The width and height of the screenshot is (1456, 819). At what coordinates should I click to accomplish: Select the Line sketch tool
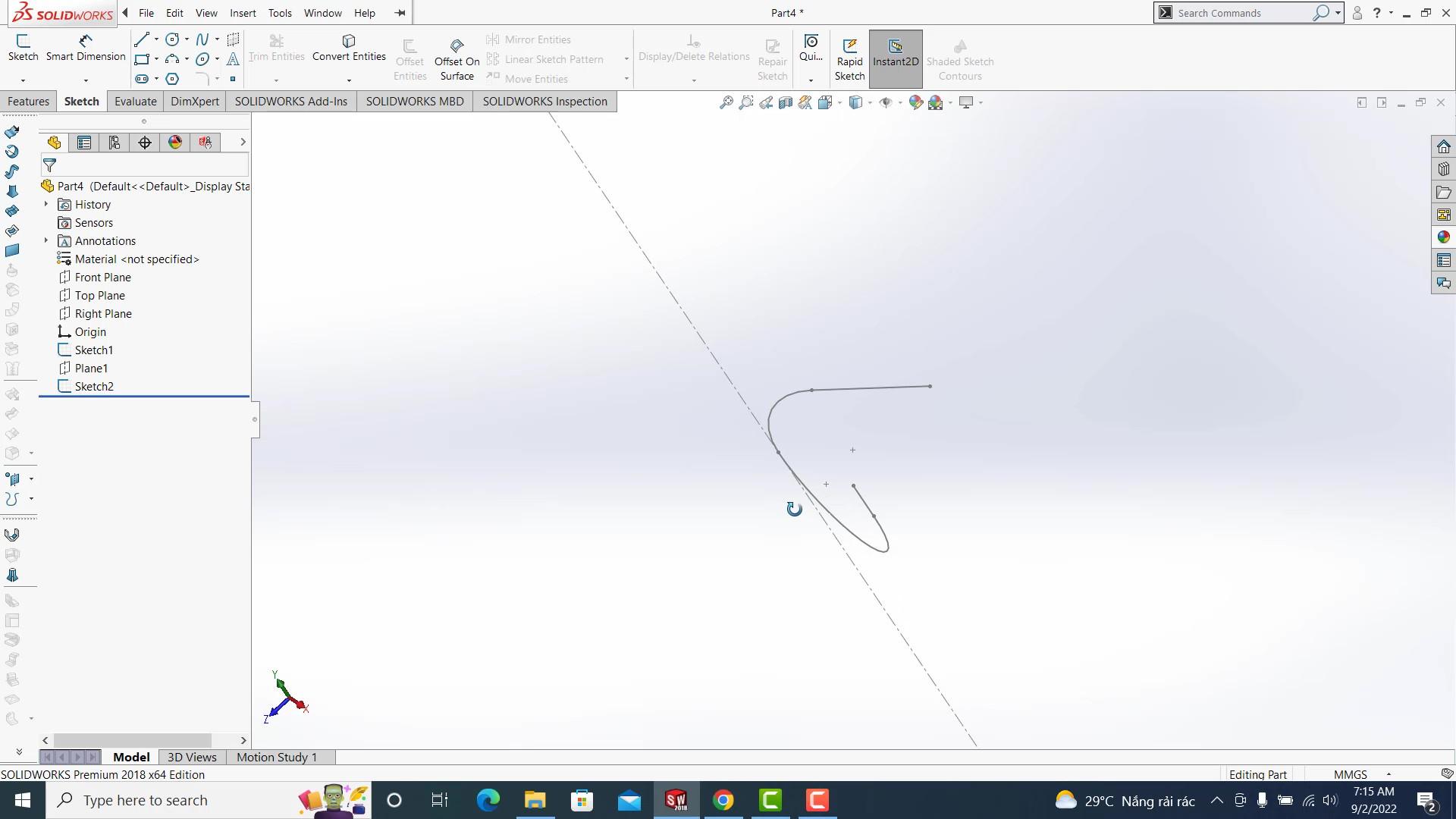tap(142, 39)
